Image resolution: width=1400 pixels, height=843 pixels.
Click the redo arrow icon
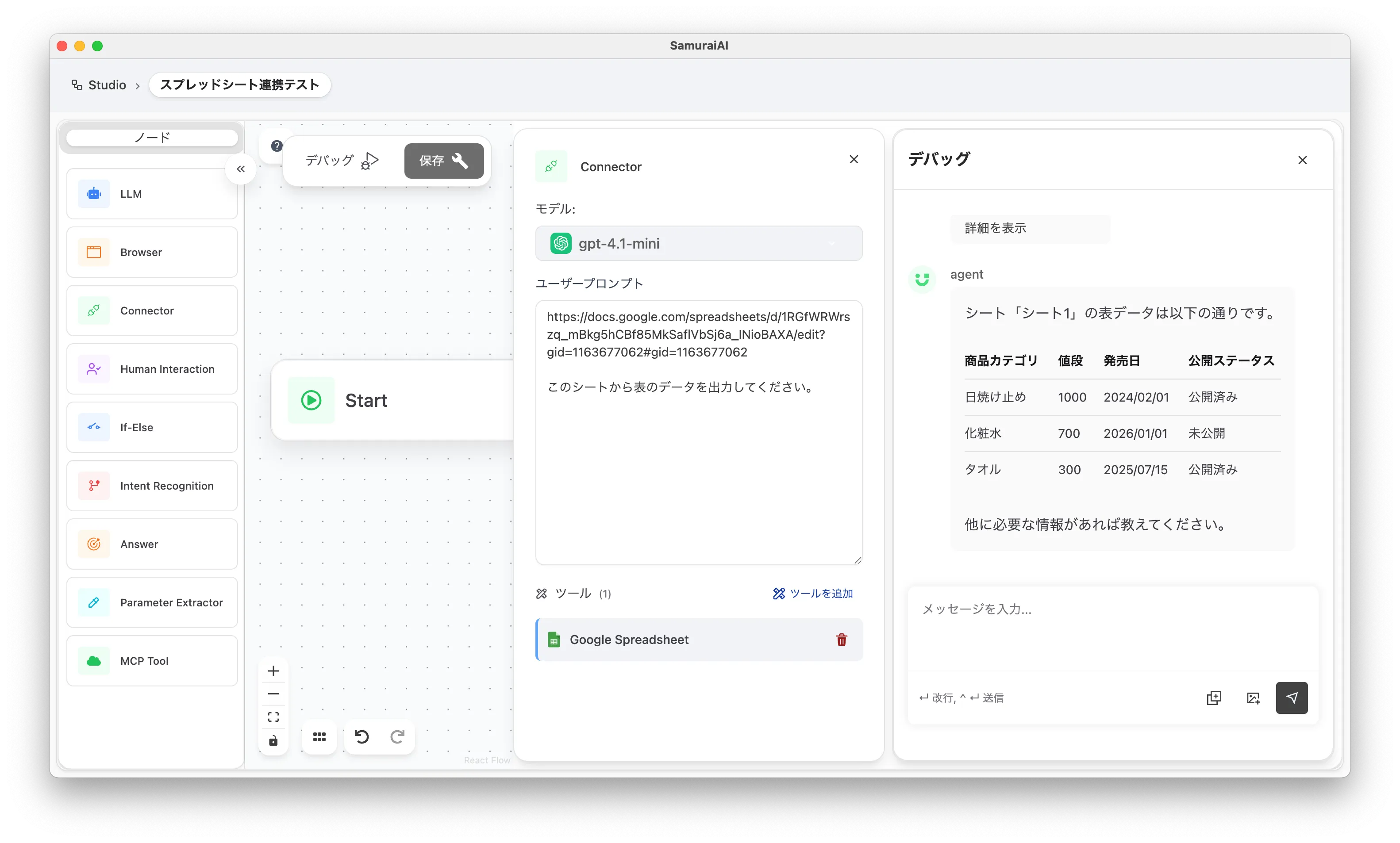(x=397, y=737)
